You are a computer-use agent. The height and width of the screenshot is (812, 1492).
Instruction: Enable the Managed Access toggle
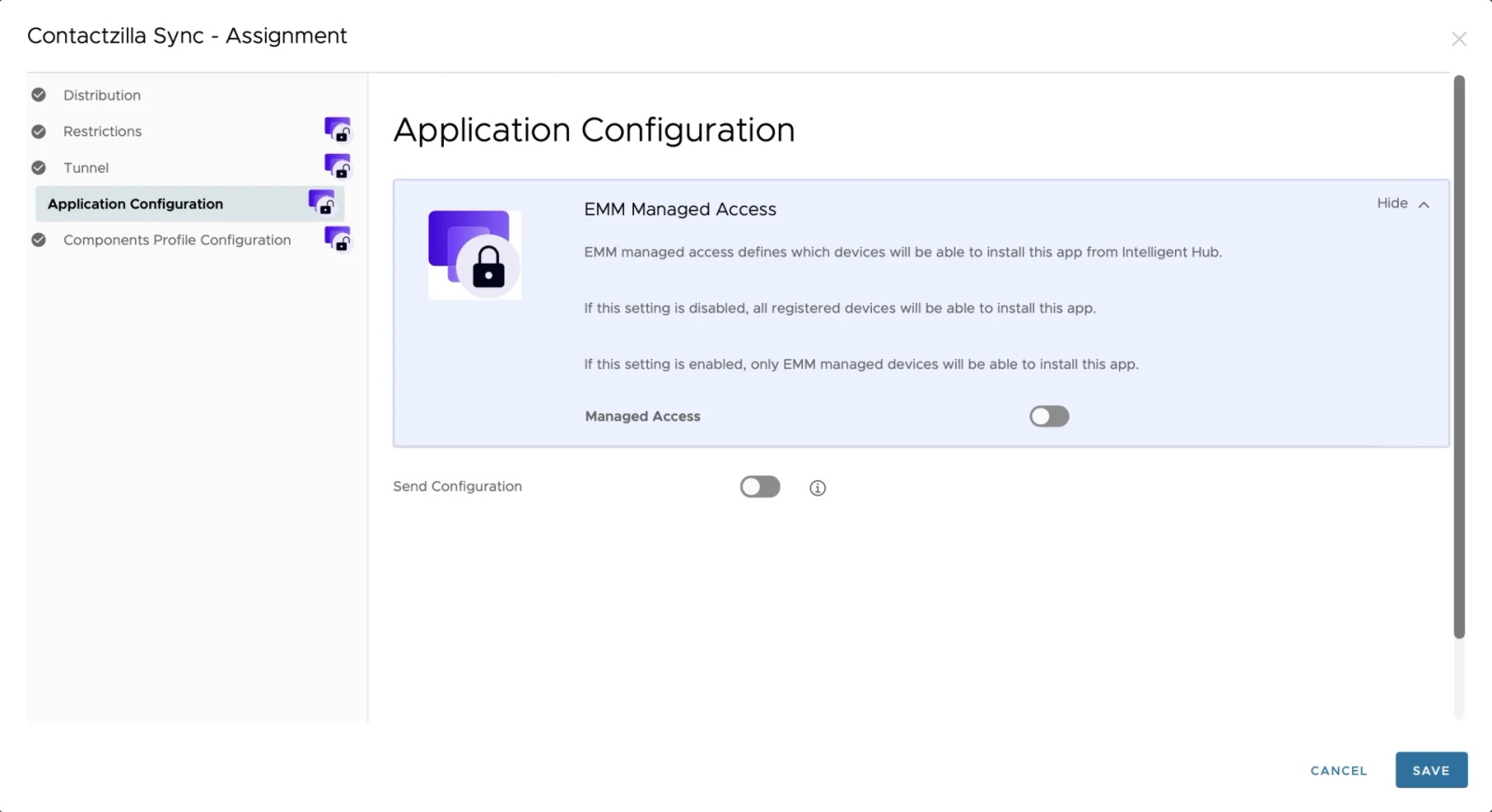pos(1049,416)
